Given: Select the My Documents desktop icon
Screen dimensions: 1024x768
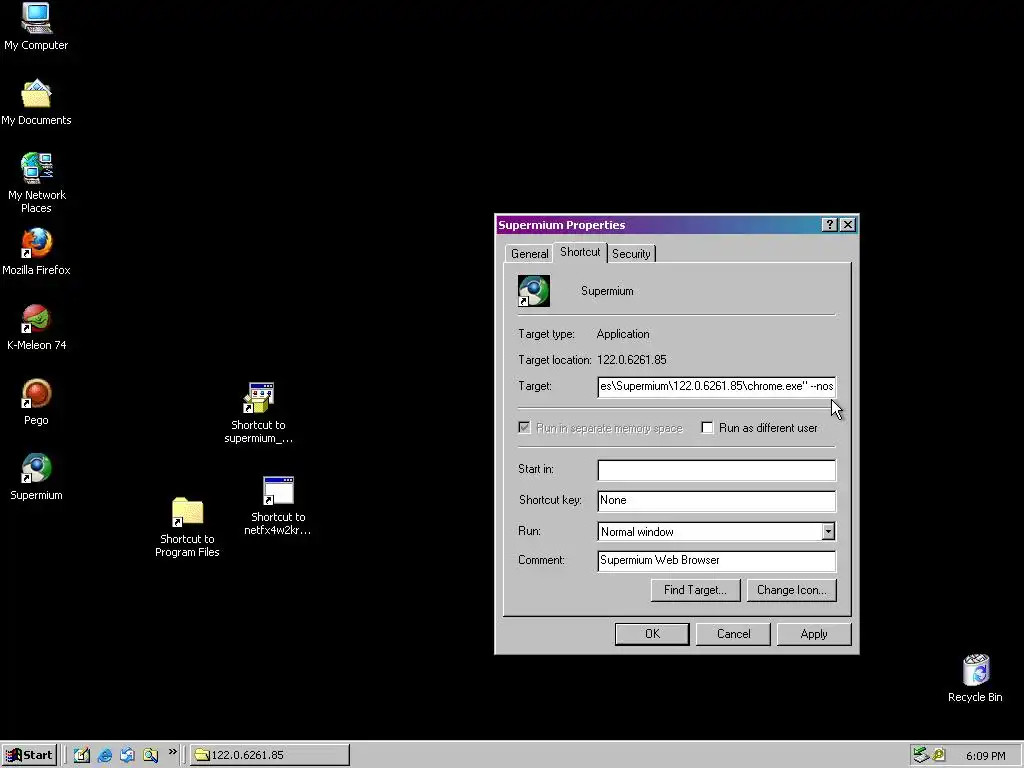Looking at the screenshot, I should click(36, 103).
